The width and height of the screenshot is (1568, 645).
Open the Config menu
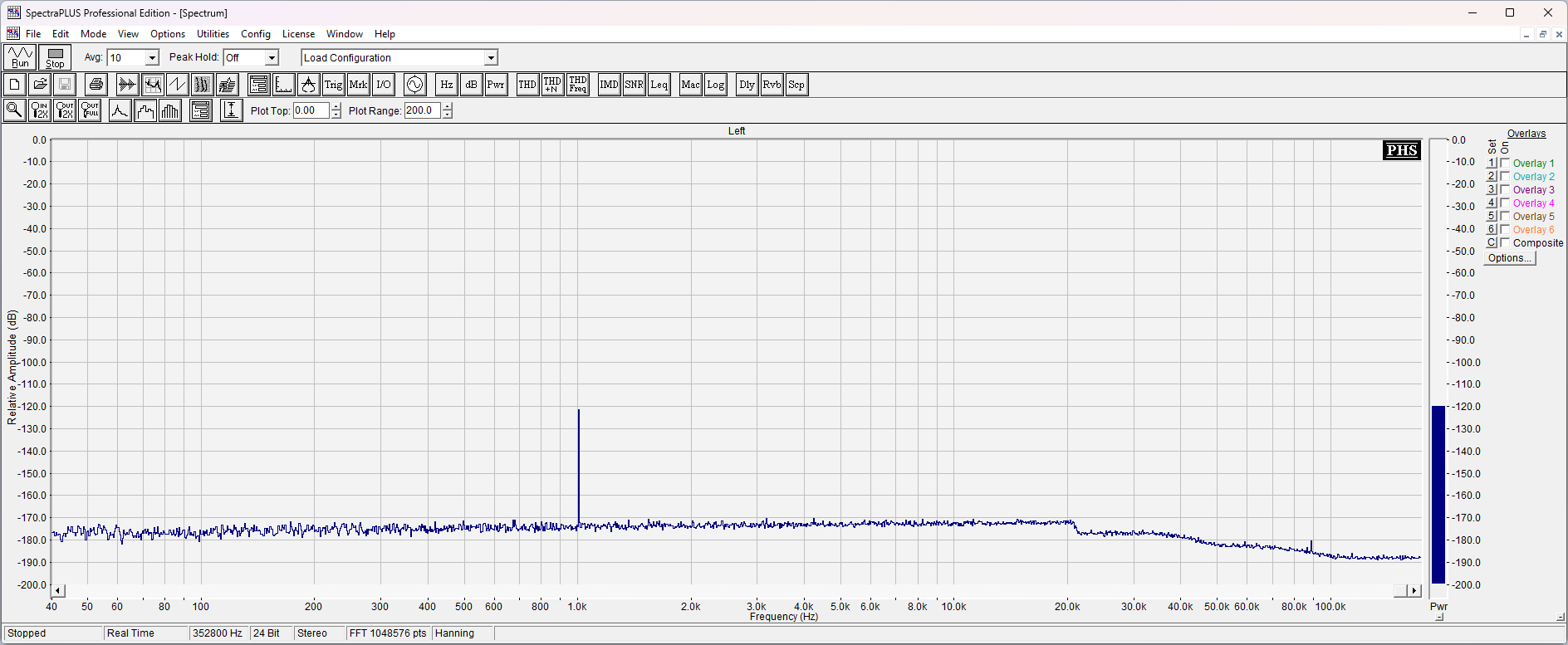256,34
